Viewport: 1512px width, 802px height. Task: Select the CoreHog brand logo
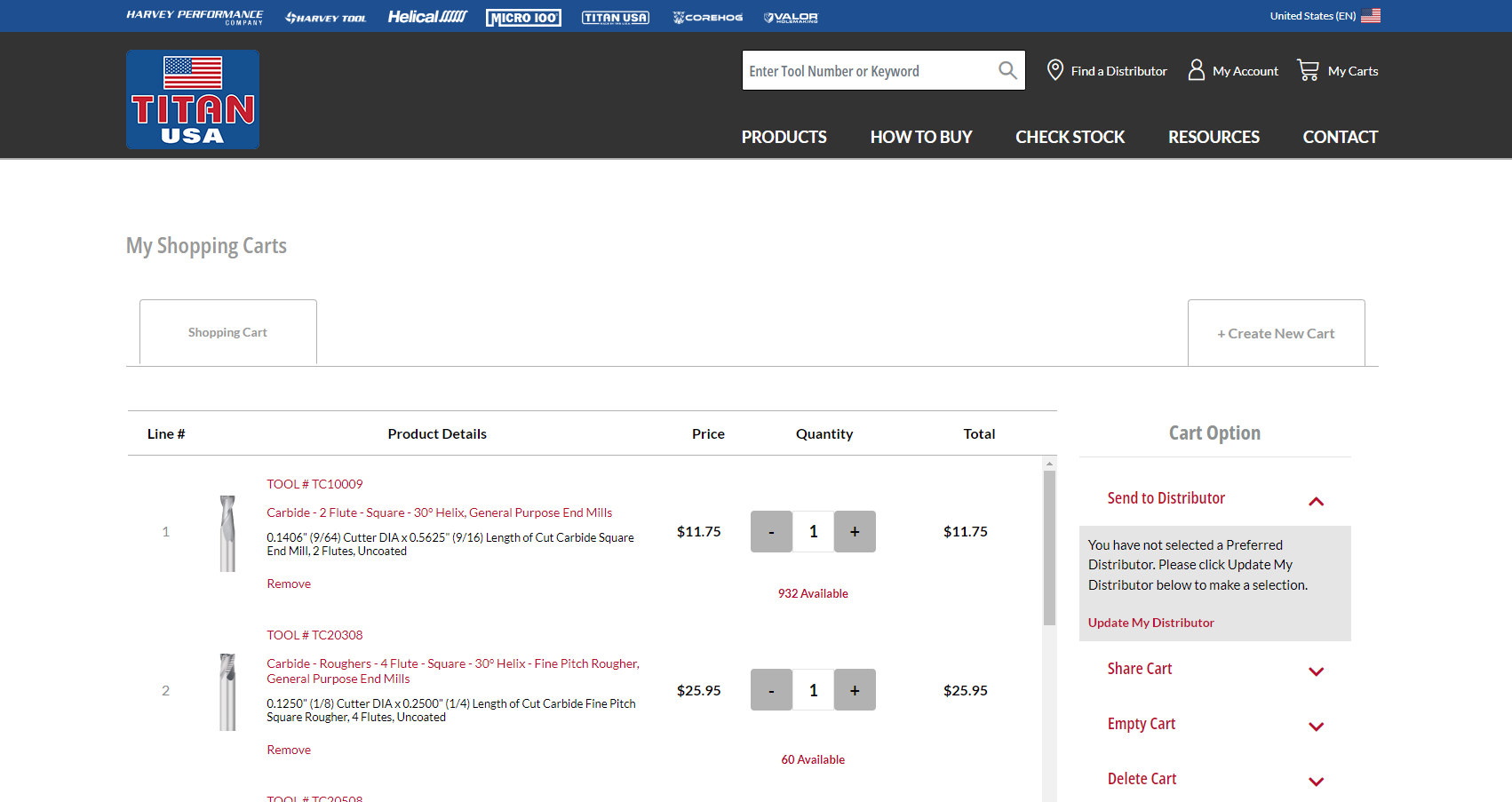(706, 16)
